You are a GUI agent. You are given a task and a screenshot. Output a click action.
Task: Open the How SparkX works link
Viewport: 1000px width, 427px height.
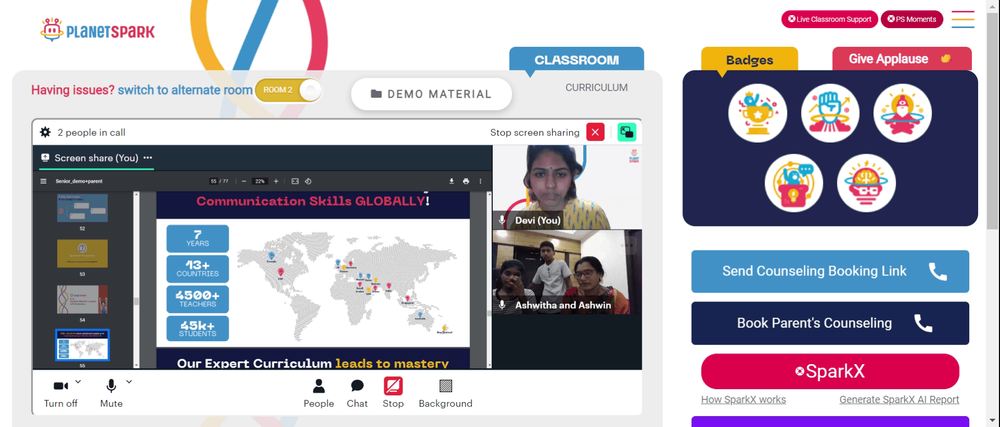click(743, 400)
